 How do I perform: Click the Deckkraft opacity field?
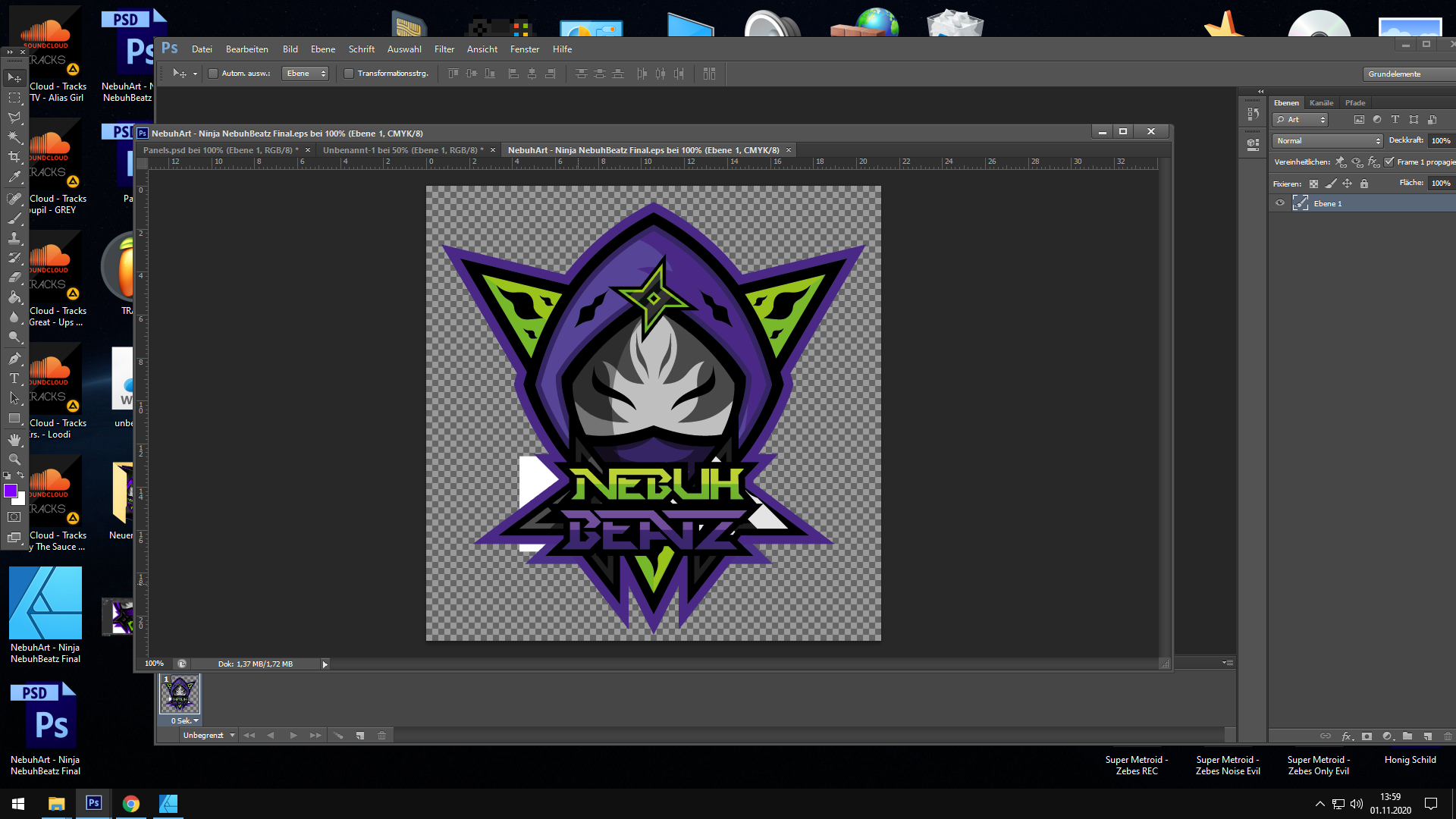point(1440,141)
